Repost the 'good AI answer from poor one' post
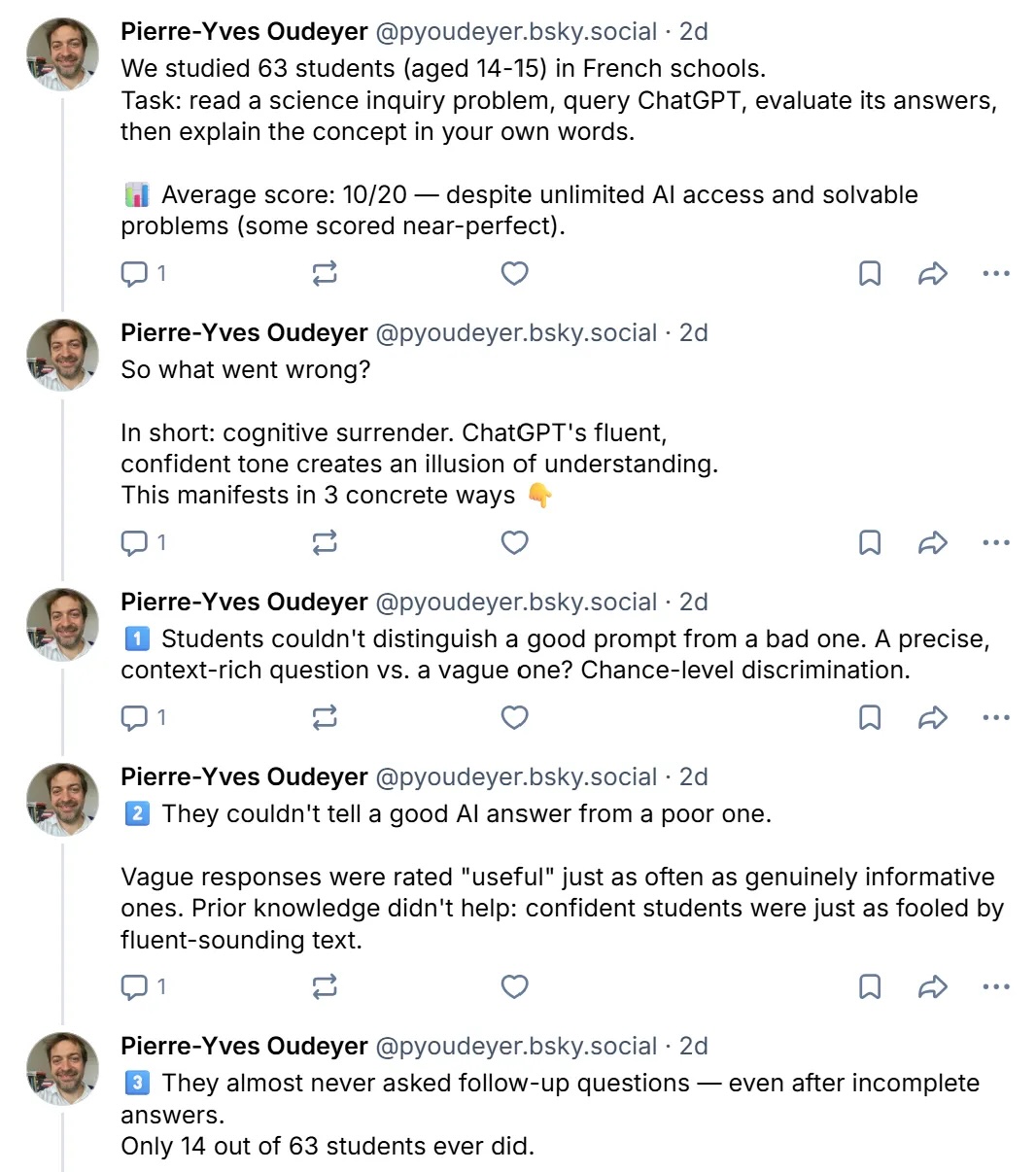The image size is (1036, 1172). (x=325, y=986)
